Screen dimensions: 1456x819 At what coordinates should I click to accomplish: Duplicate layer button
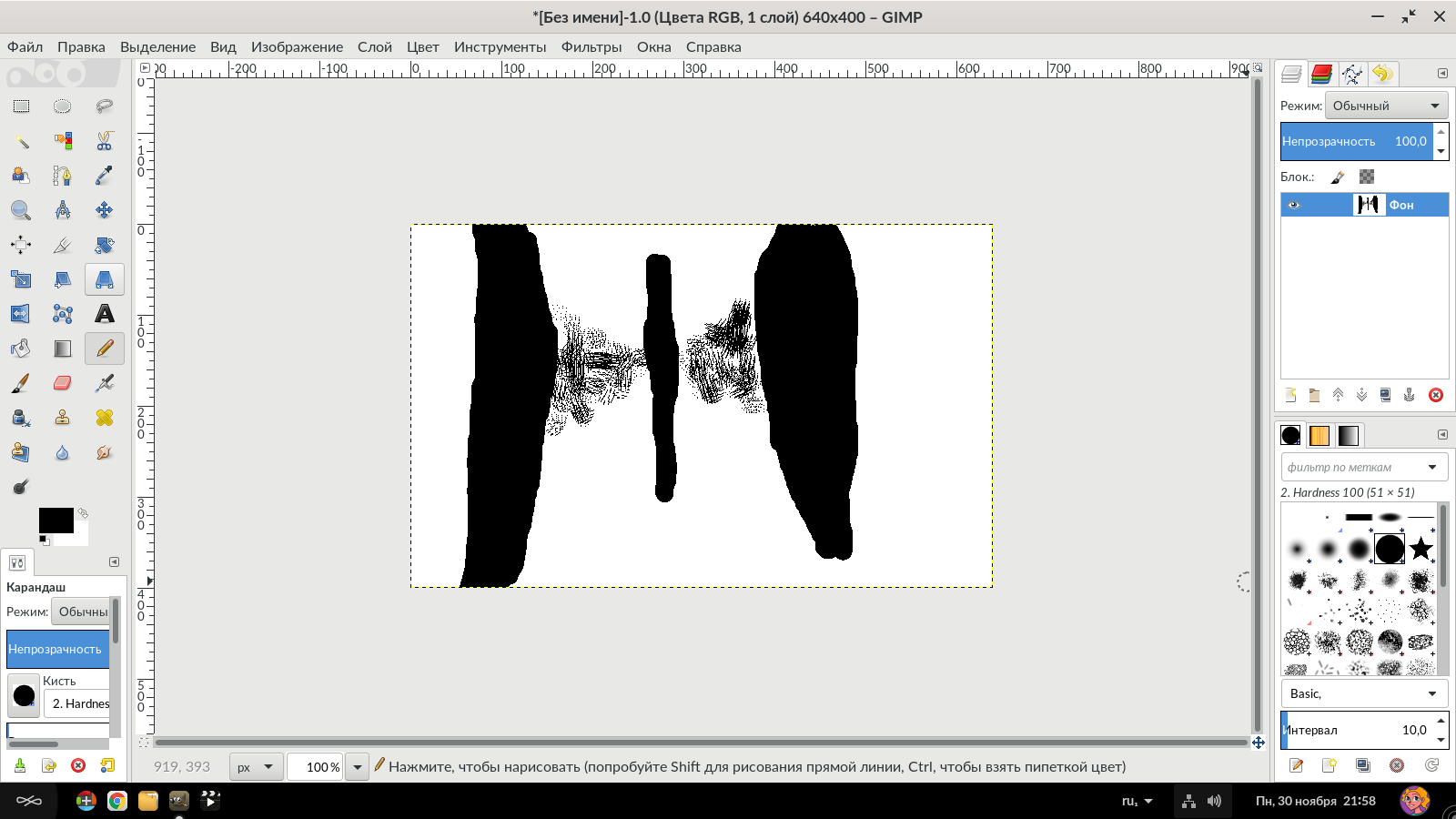[1385, 395]
